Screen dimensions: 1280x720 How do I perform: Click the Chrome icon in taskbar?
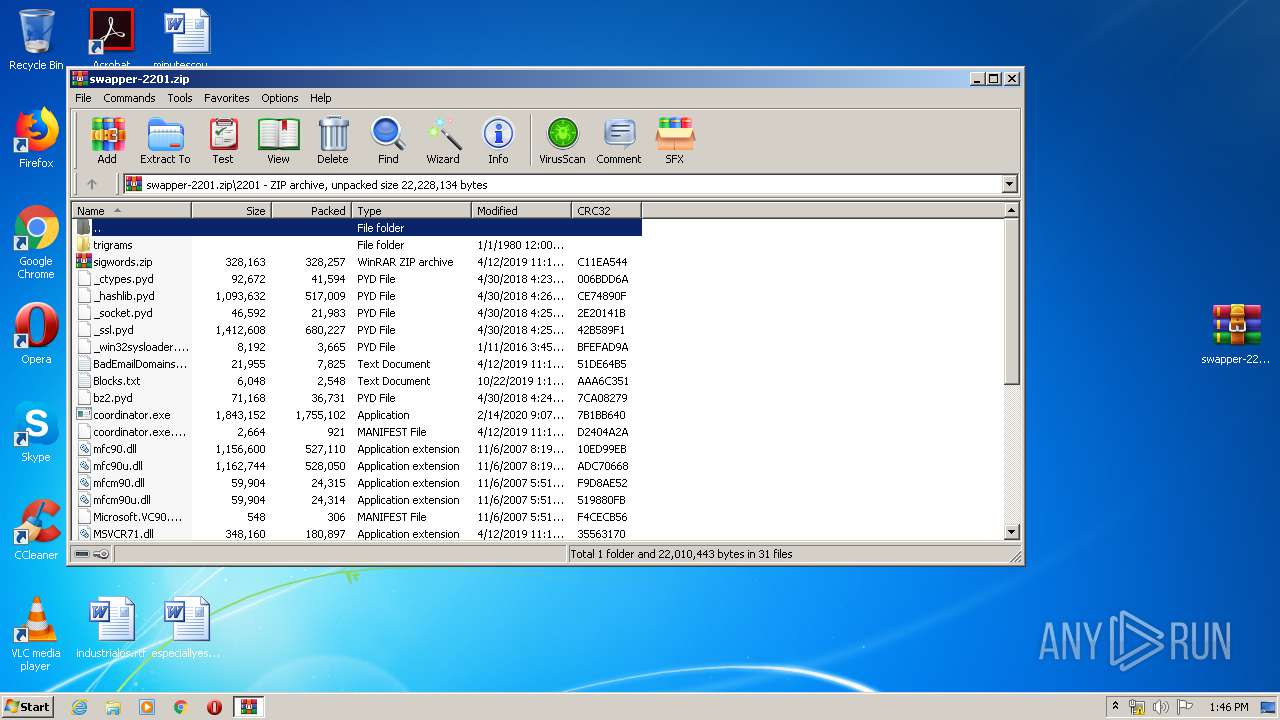pyautogui.click(x=180, y=707)
